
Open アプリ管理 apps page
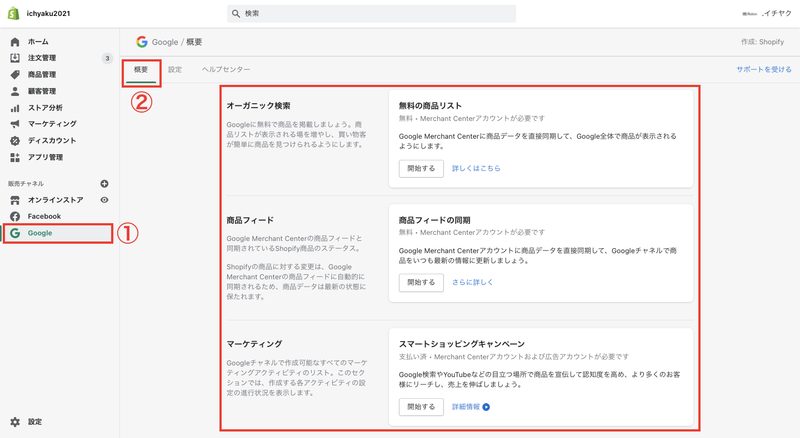point(45,157)
